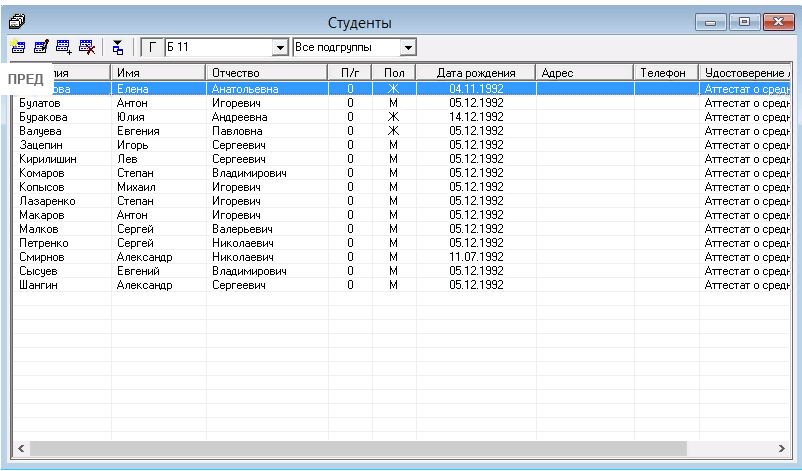Click the Отчество column header
This screenshot has height=471, width=802.
coord(266,73)
